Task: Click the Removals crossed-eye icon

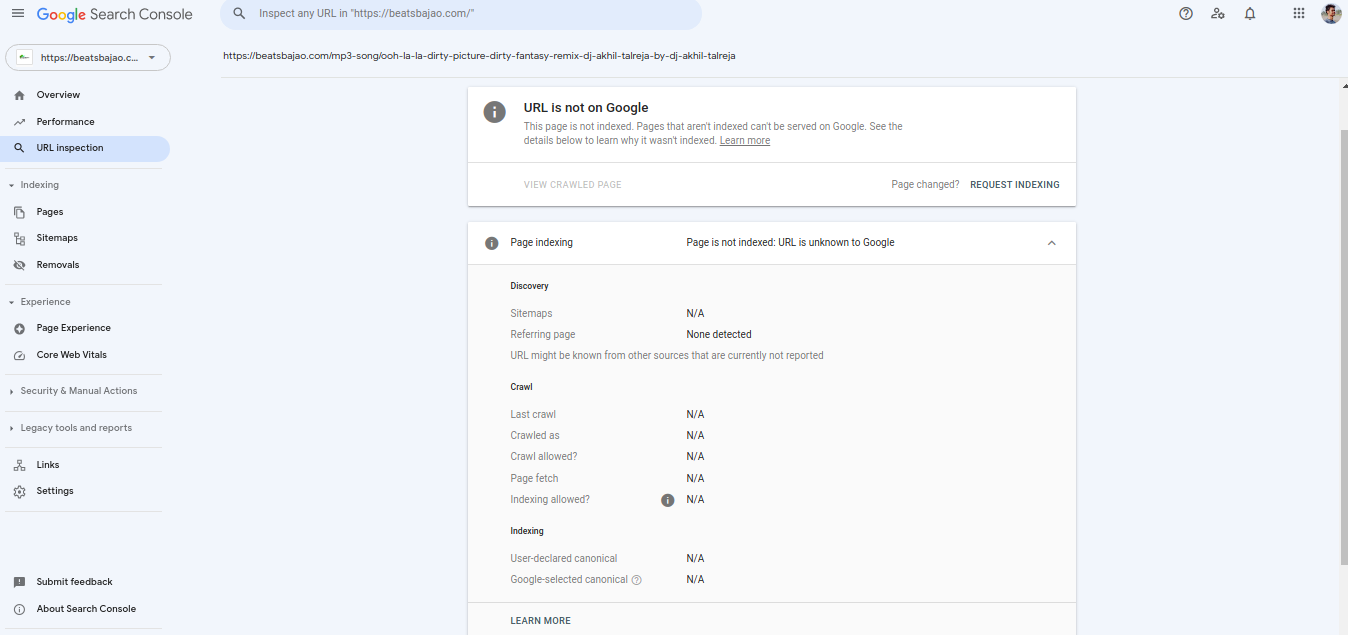Action: click(19, 265)
